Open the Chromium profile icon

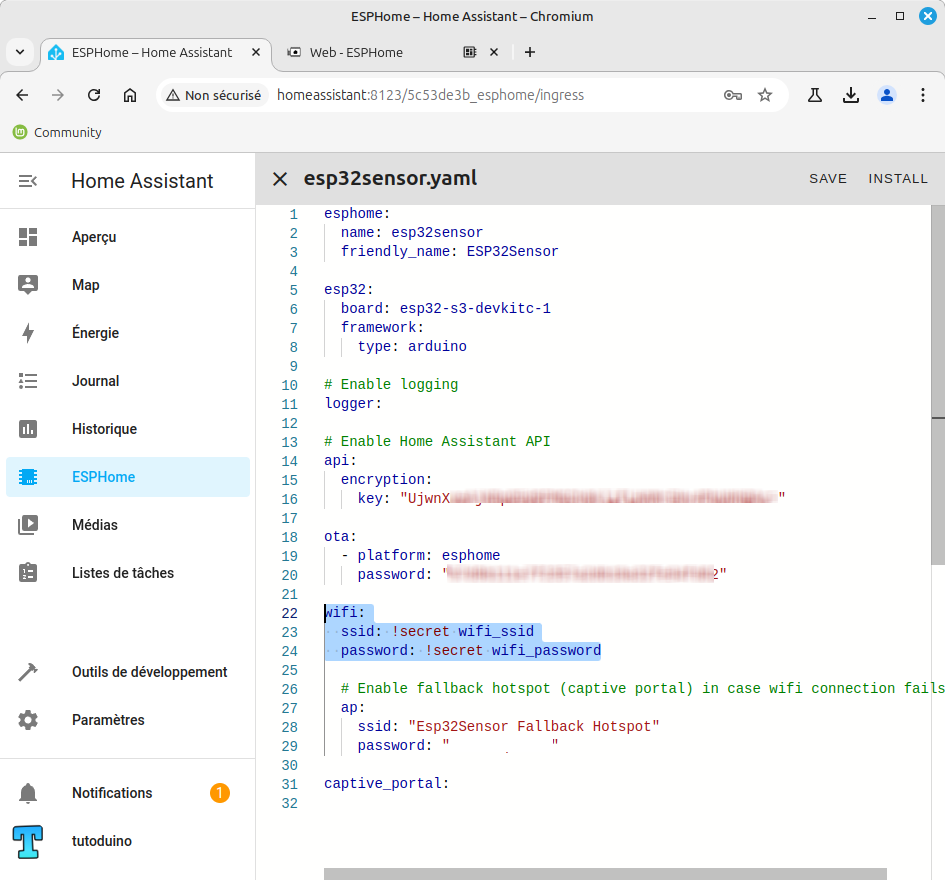point(887,95)
